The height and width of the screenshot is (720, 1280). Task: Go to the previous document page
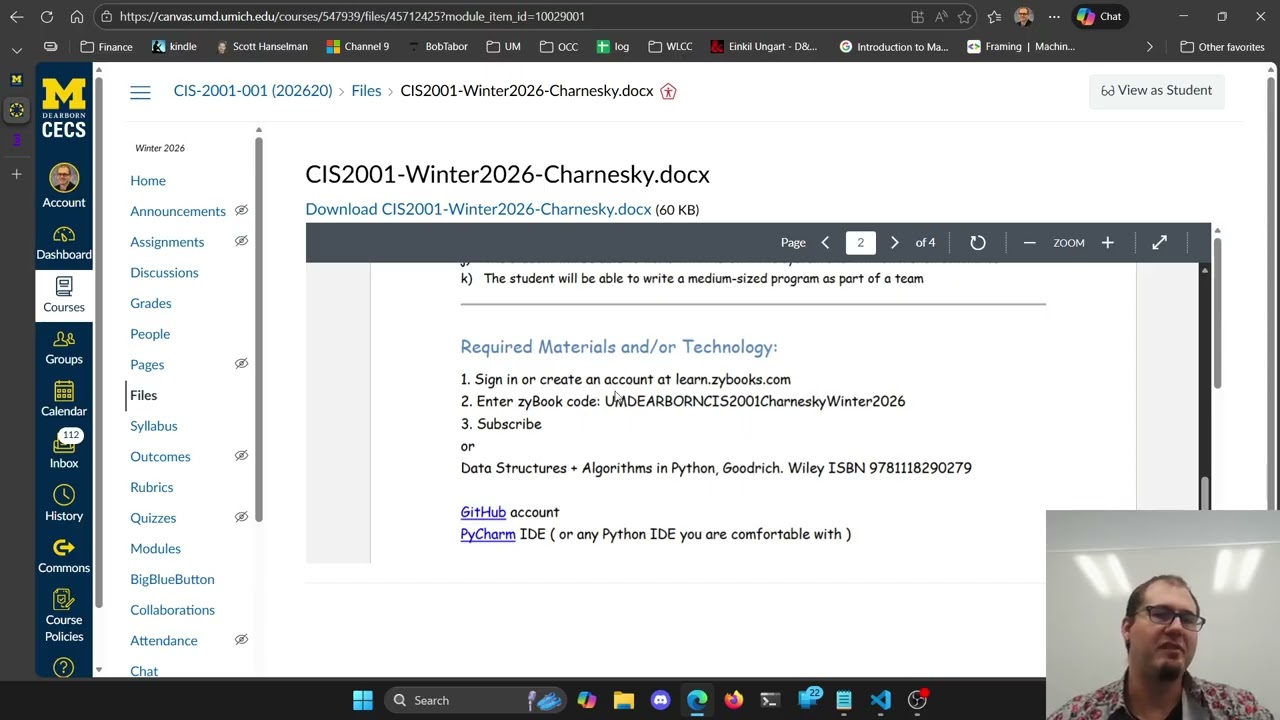(x=825, y=243)
